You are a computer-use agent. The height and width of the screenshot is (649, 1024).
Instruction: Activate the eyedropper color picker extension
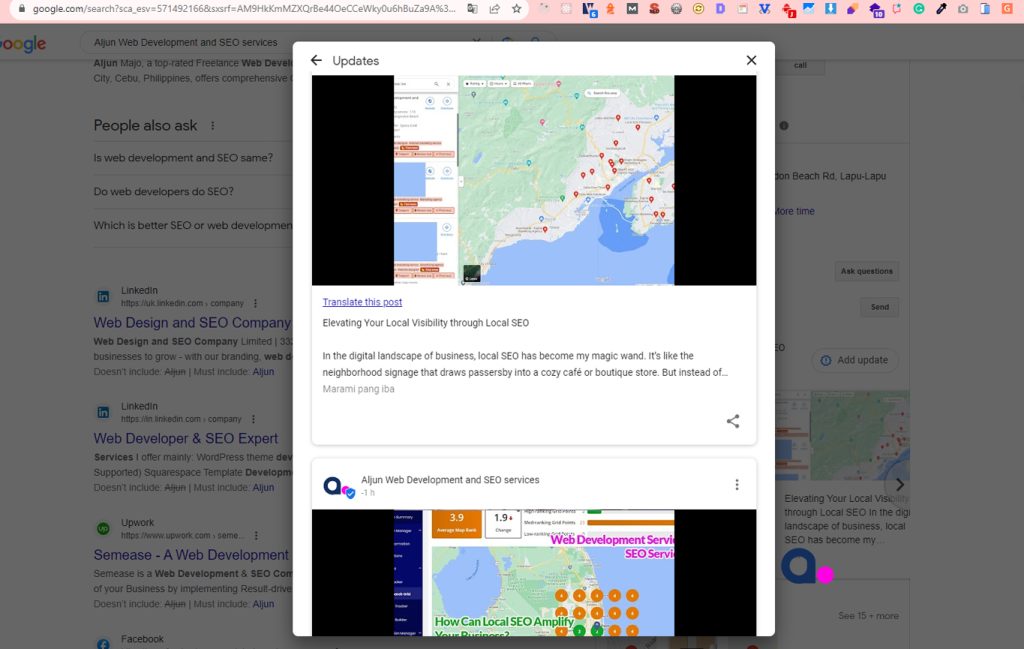[941, 9]
